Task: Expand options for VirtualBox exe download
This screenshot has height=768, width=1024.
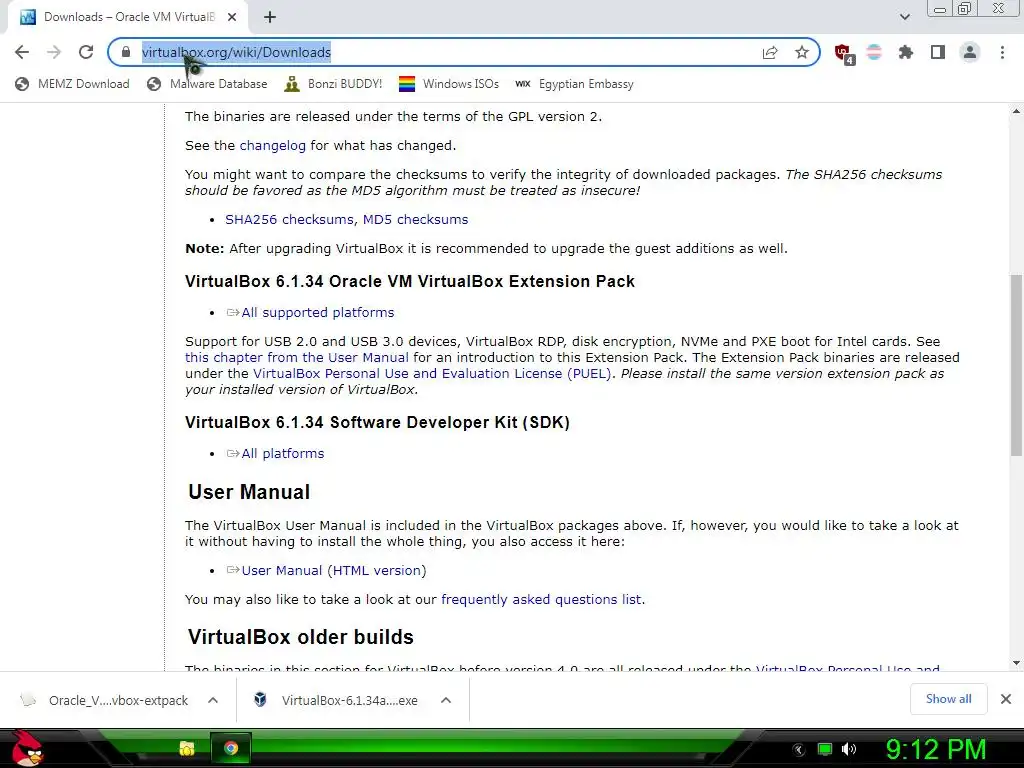Action: click(446, 701)
